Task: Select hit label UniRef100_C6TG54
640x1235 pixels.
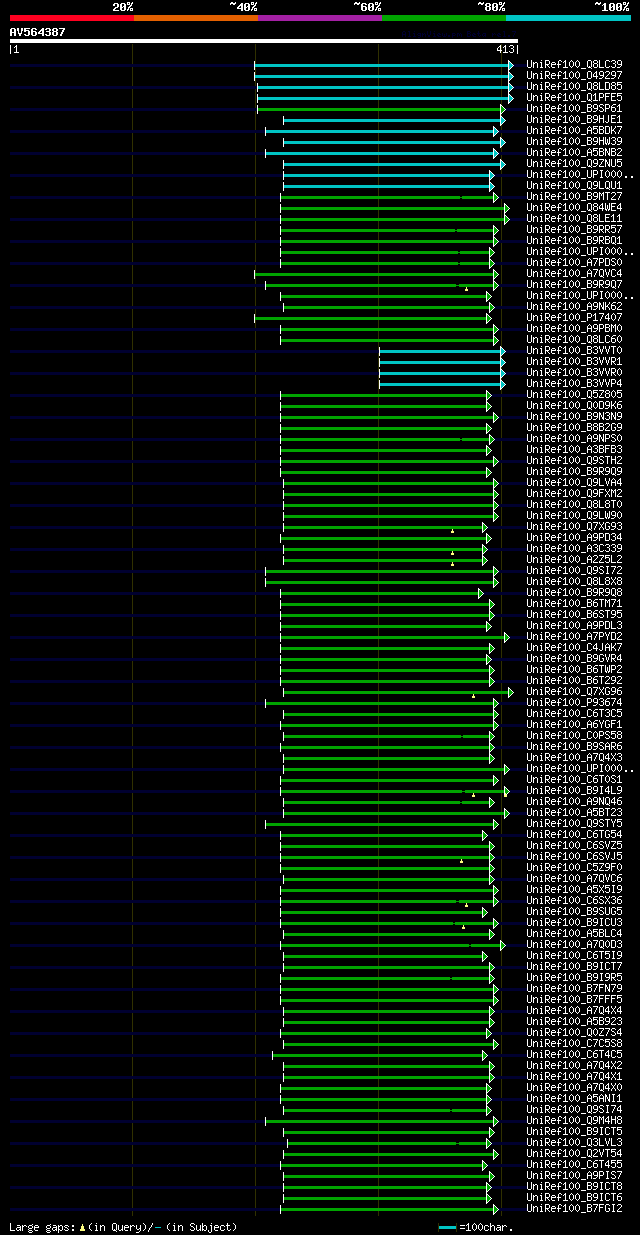Action: pos(575,834)
